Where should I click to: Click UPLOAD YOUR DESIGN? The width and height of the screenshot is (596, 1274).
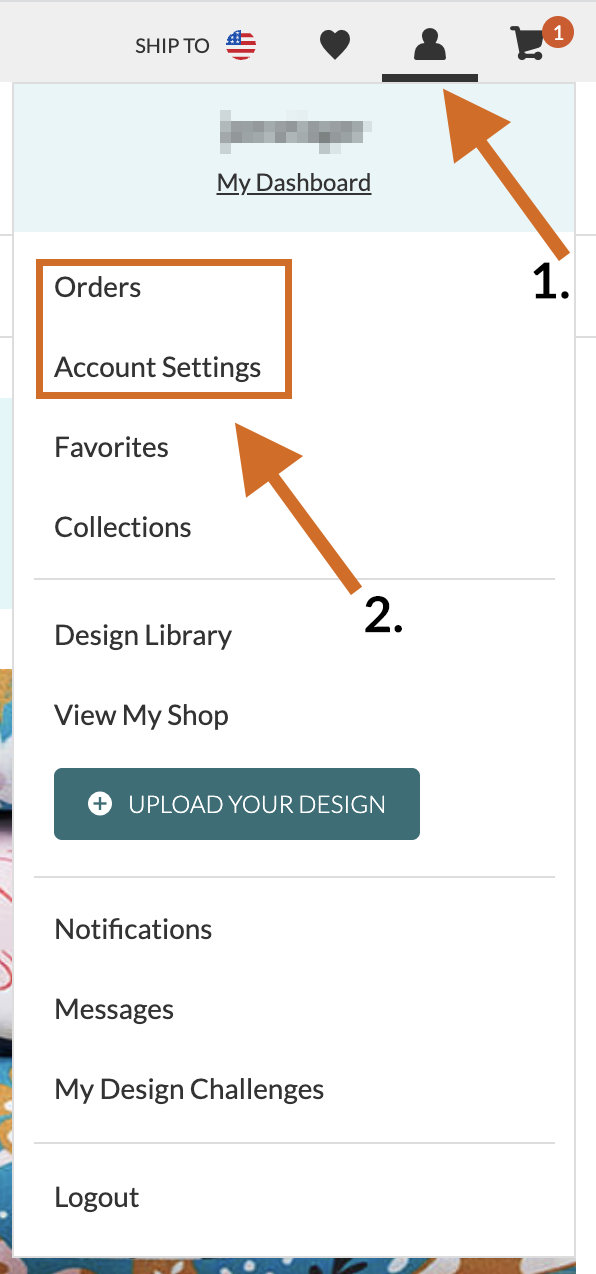coord(236,803)
